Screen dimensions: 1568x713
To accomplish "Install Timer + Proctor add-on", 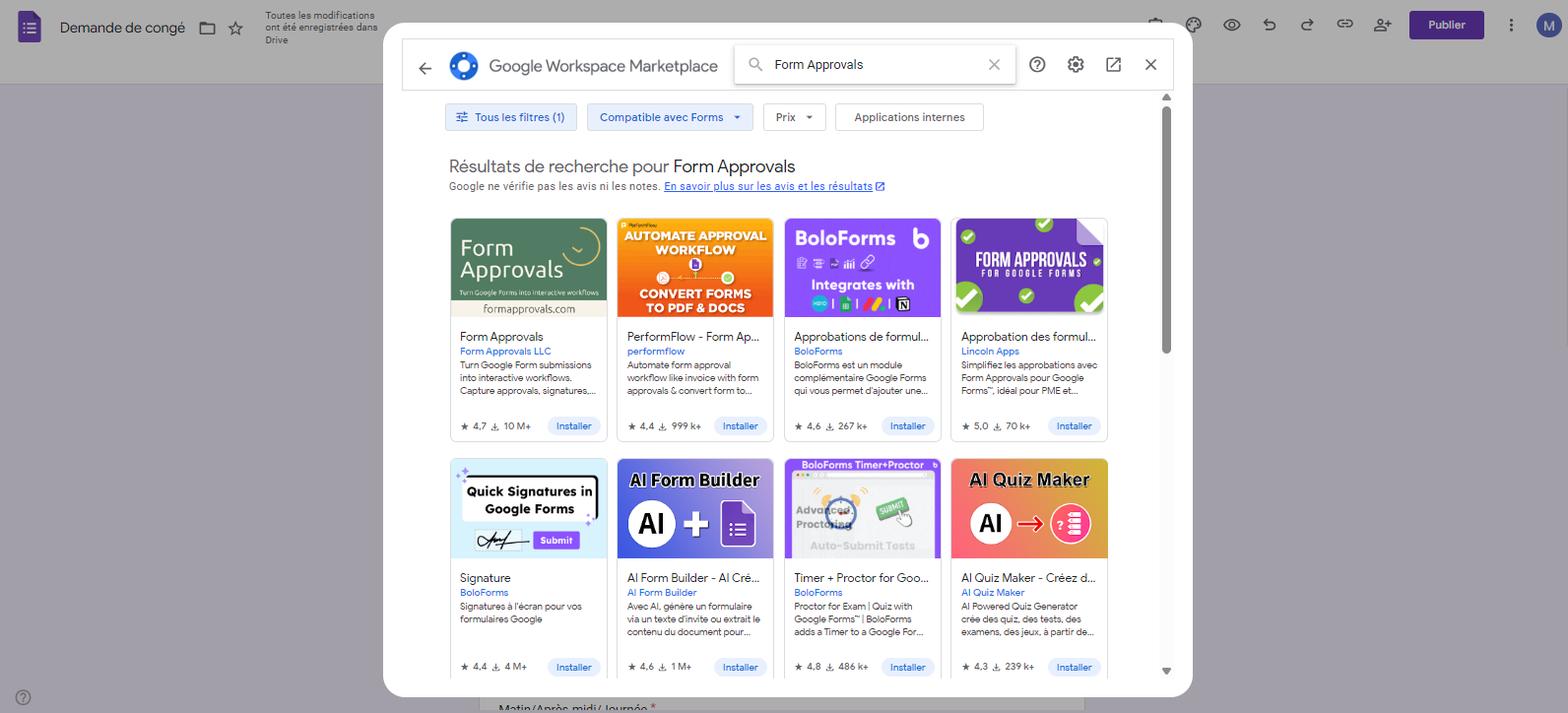I will coord(907,668).
